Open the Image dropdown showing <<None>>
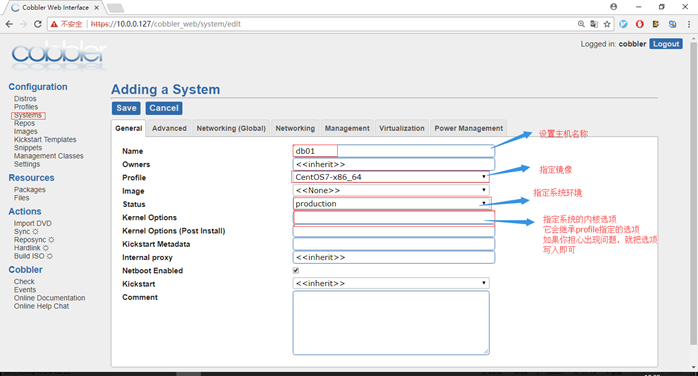This screenshot has height=376, width=698. (x=391, y=190)
